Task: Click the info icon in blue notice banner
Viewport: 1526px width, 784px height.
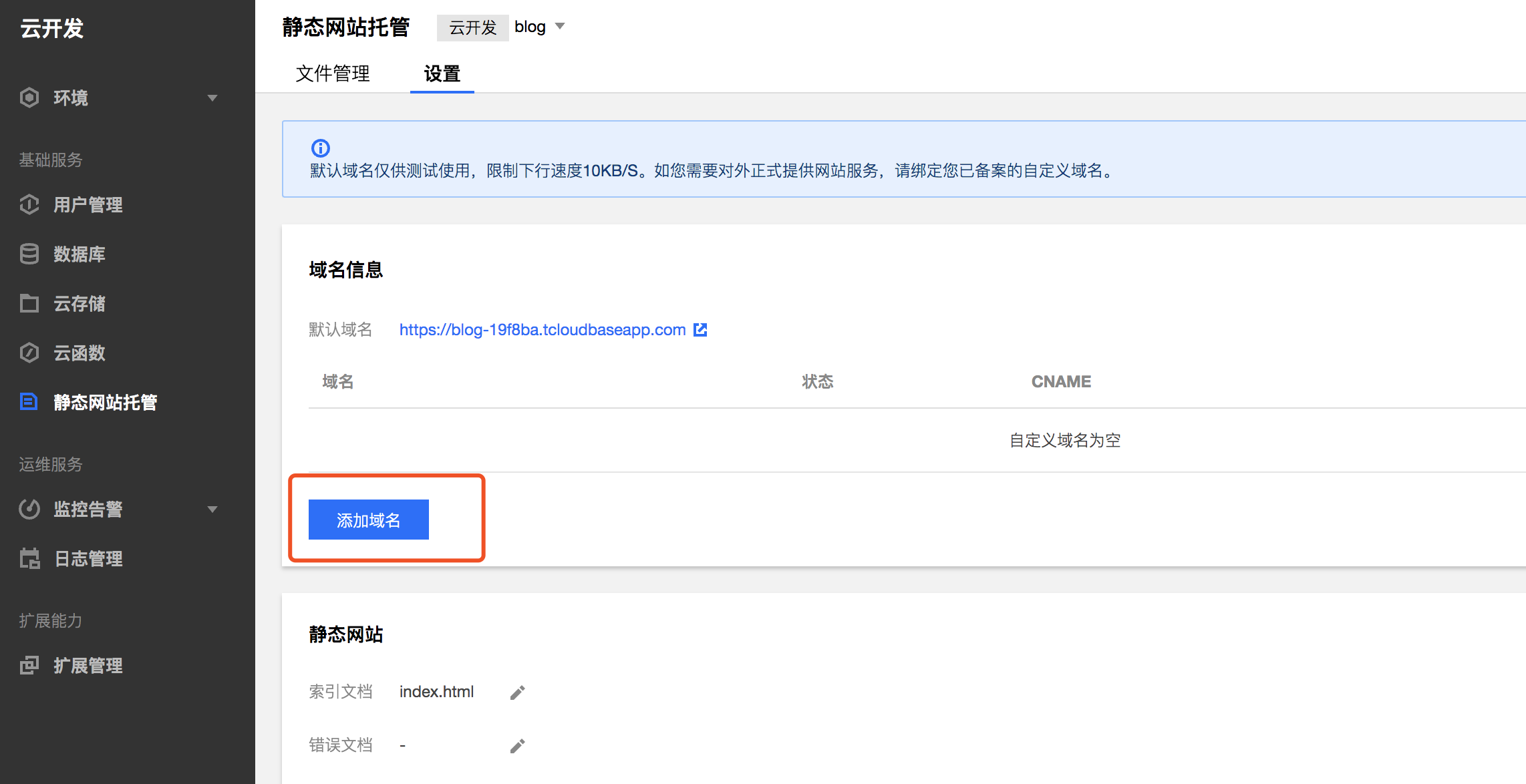Action: click(x=321, y=148)
